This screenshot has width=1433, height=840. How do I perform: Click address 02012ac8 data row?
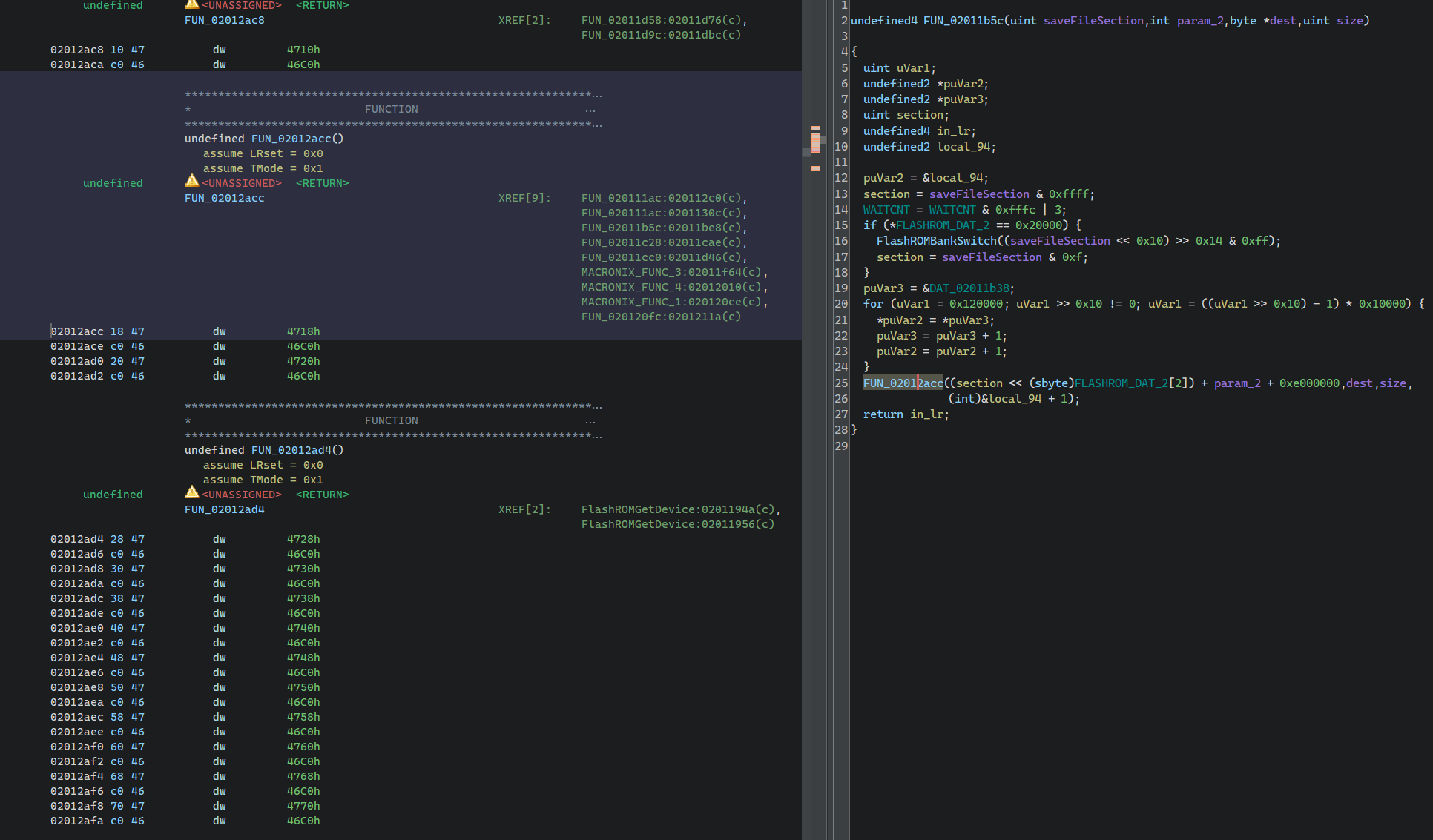[77, 50]
